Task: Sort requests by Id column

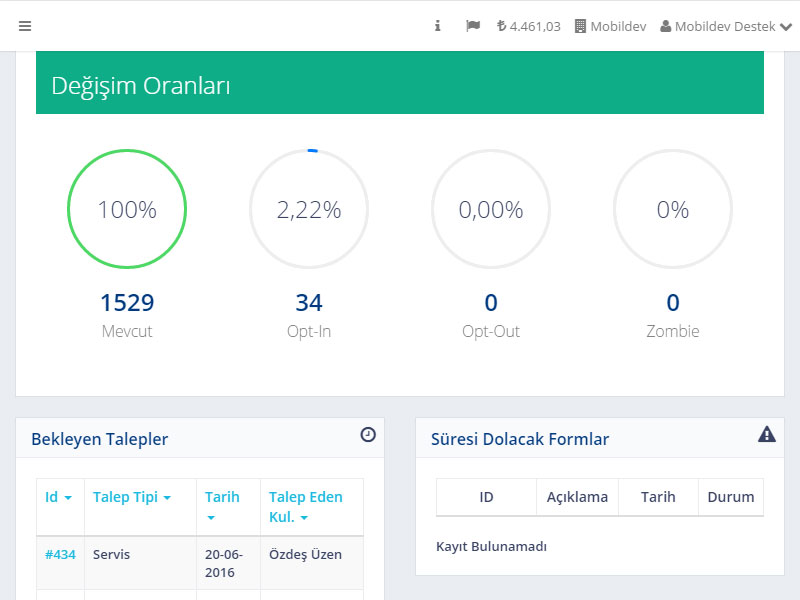Action: point(58,497)
